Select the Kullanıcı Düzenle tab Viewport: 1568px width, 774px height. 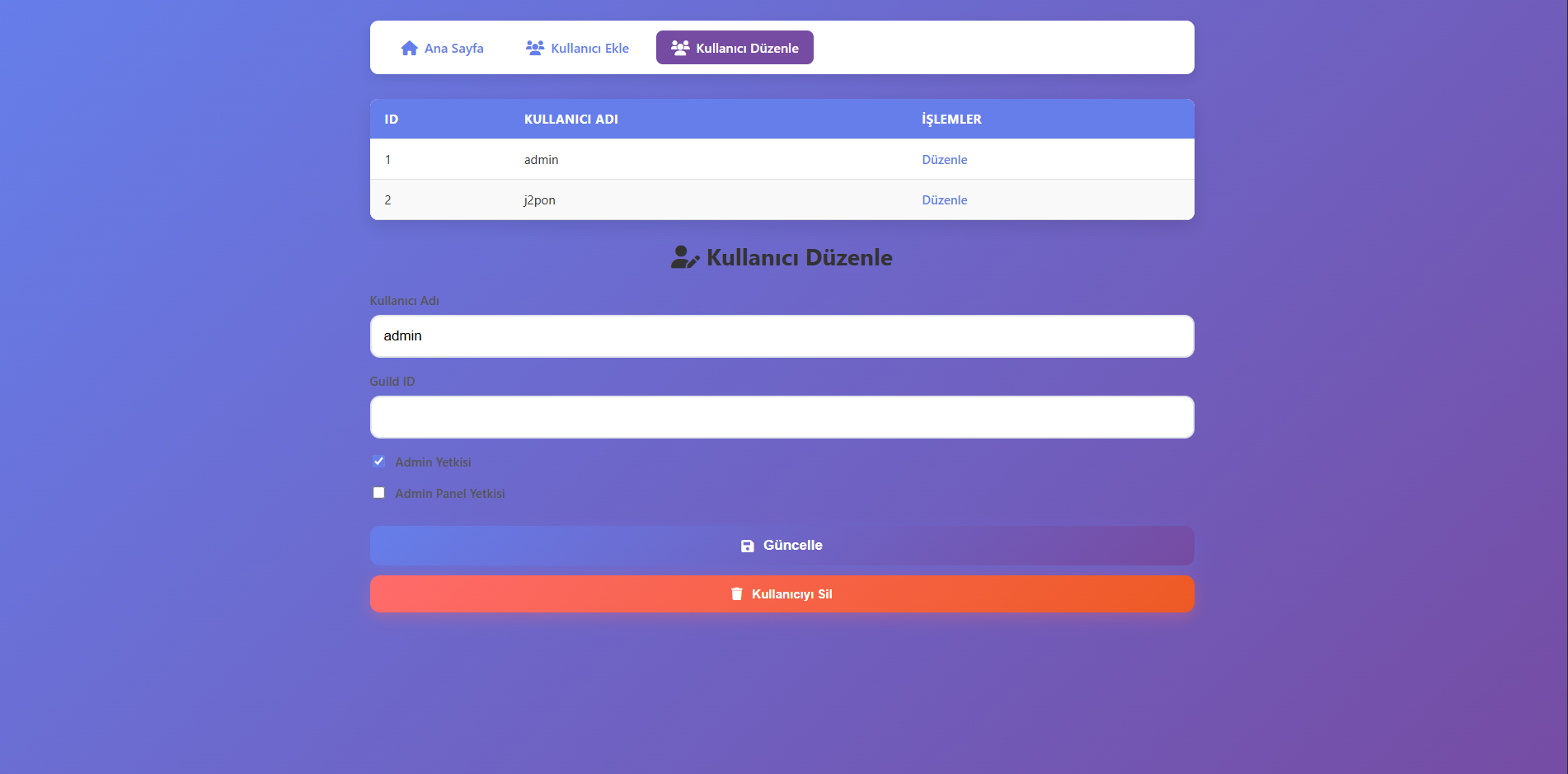coord(735,48)
